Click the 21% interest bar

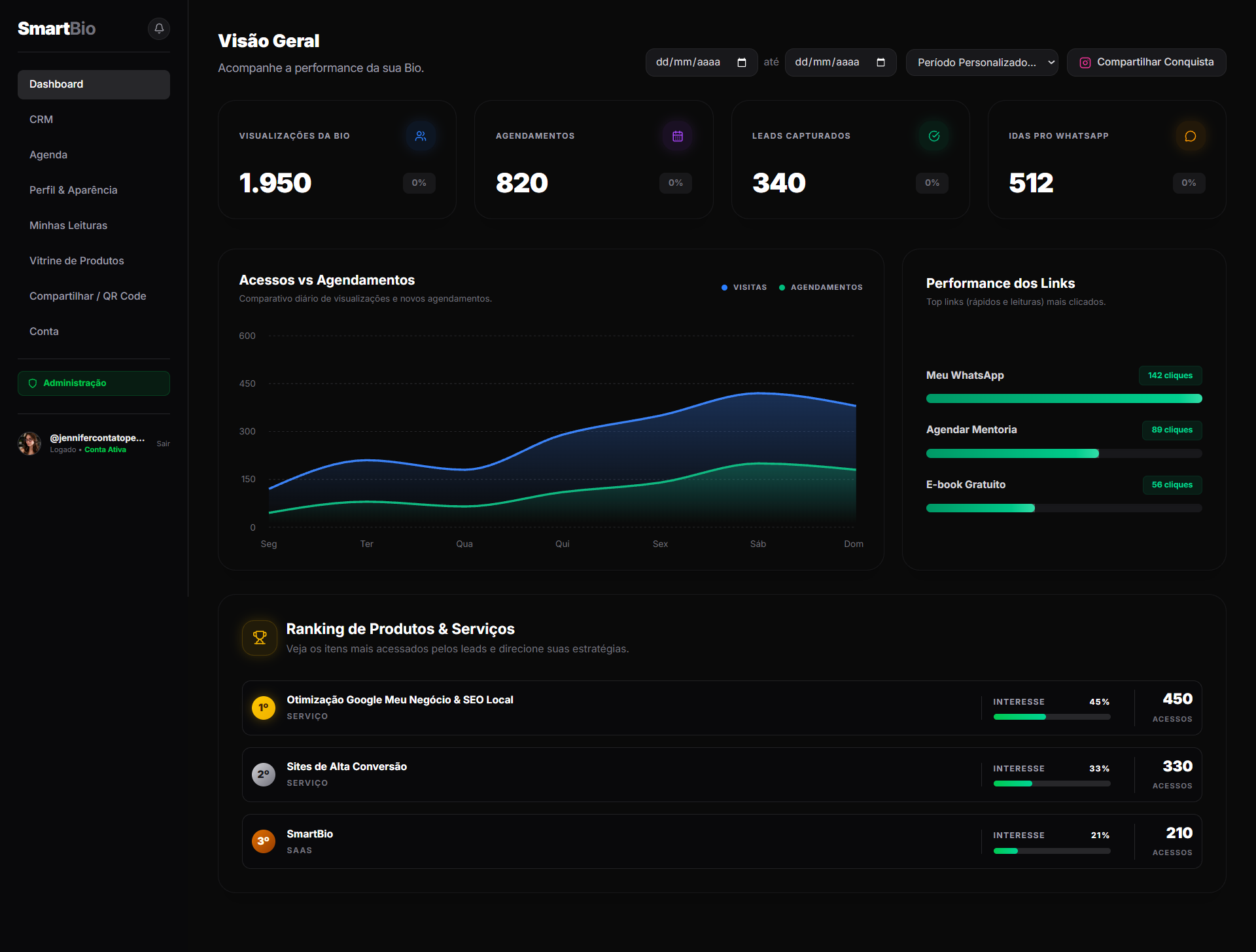tap(1051, 851)
